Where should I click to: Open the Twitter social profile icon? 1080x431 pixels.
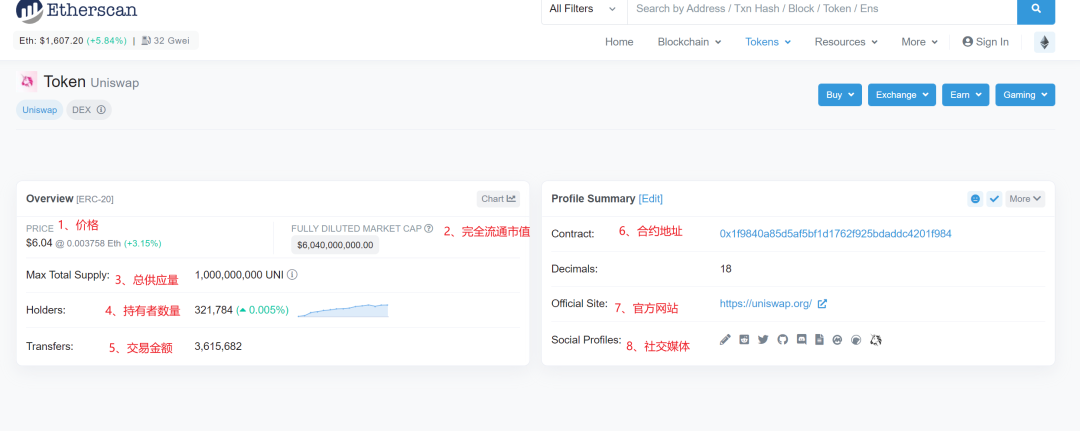tap(763, 339)
